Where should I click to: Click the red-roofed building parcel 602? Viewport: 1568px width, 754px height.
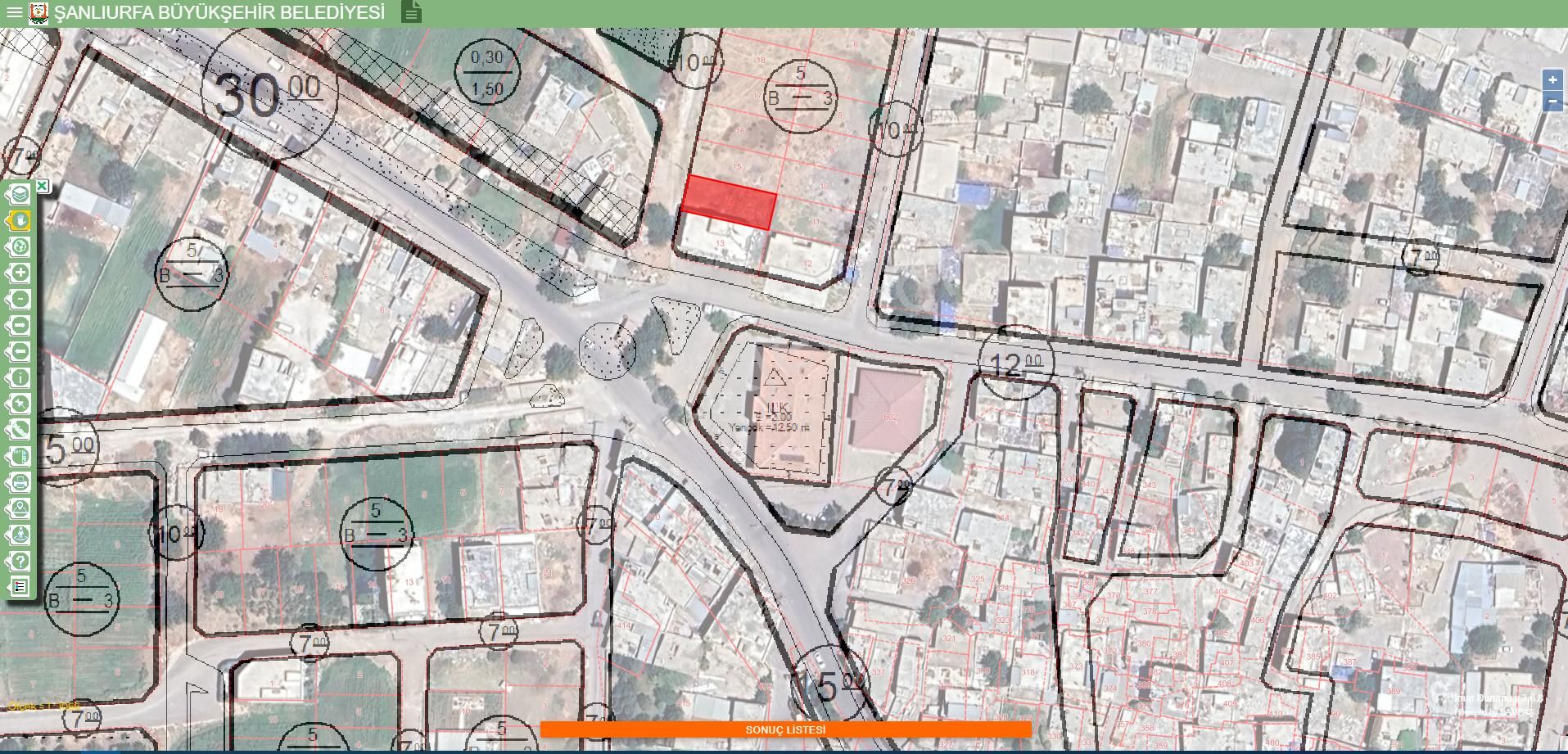889,409
